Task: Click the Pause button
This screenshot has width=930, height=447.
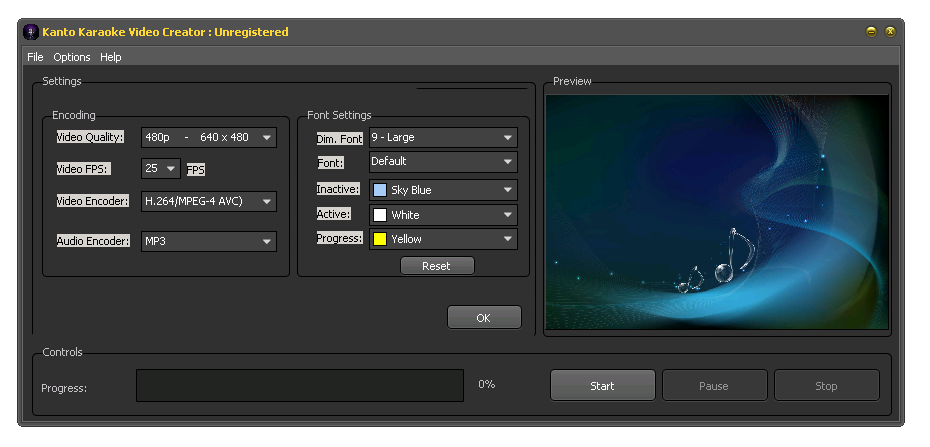Action: click(x=714, y=385)
